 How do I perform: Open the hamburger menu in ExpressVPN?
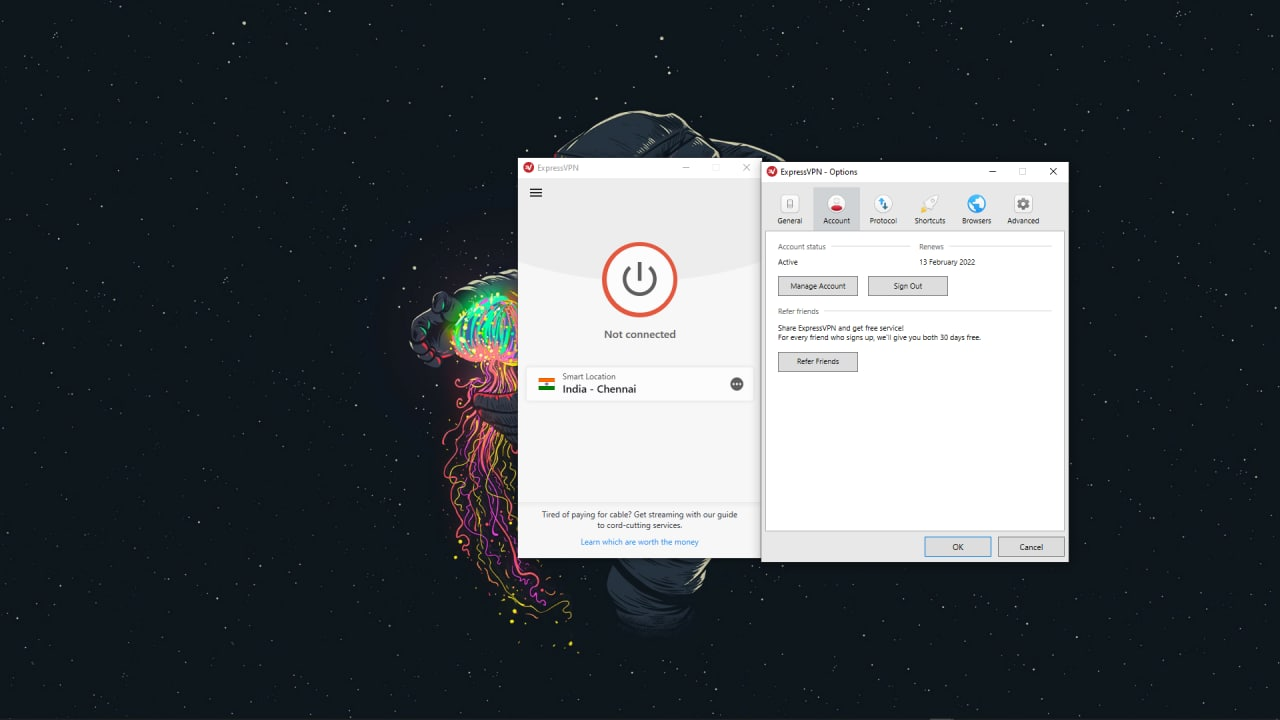(x=536, y=193)
